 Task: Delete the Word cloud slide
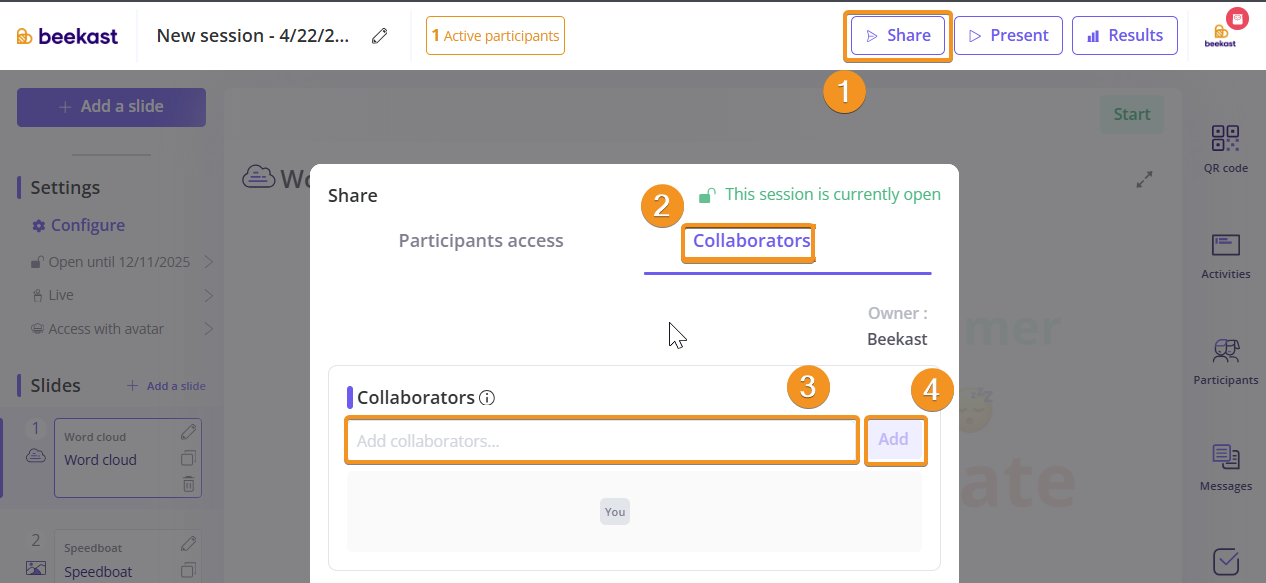pos(189,484)
